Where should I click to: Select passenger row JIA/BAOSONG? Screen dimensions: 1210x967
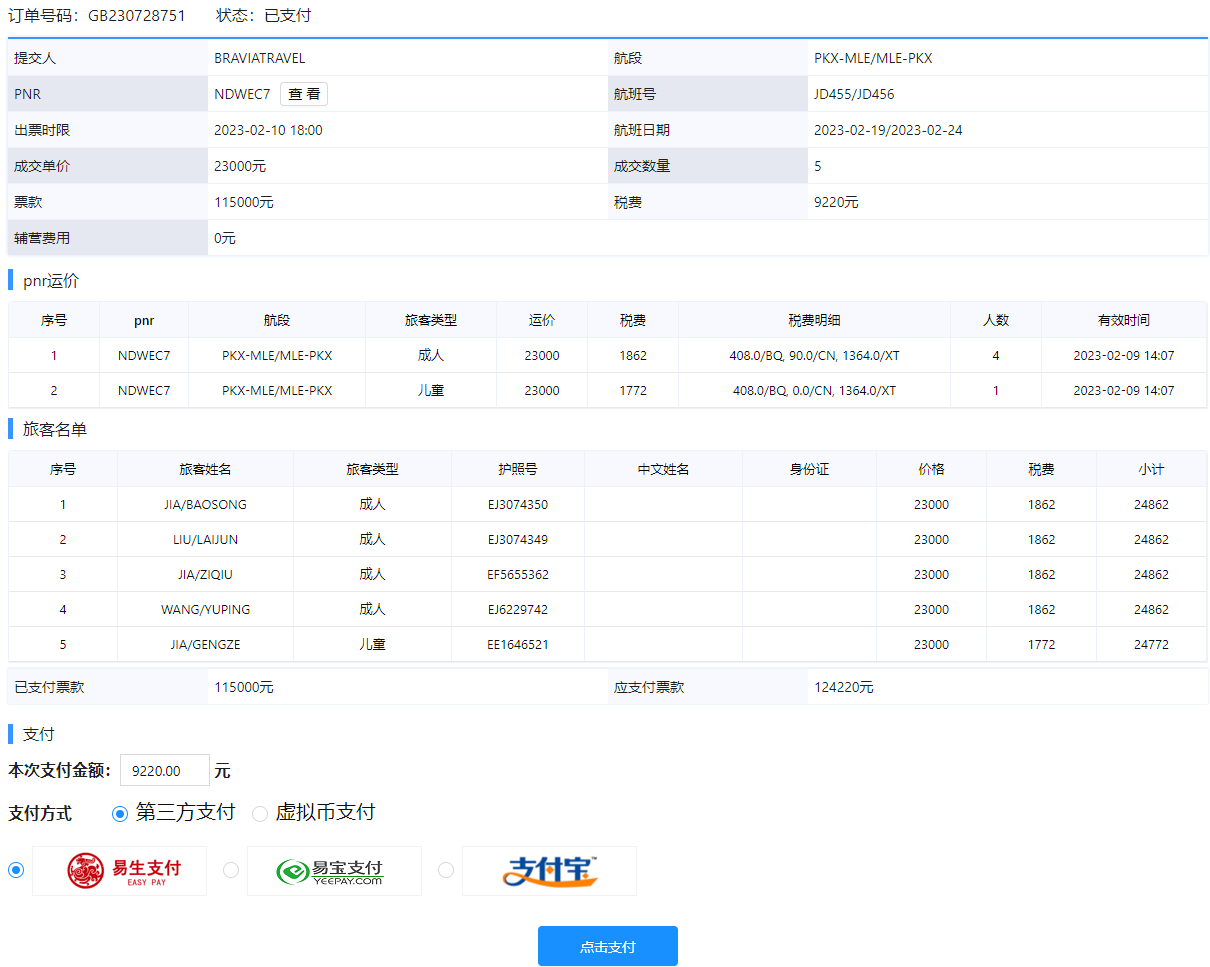205,505
